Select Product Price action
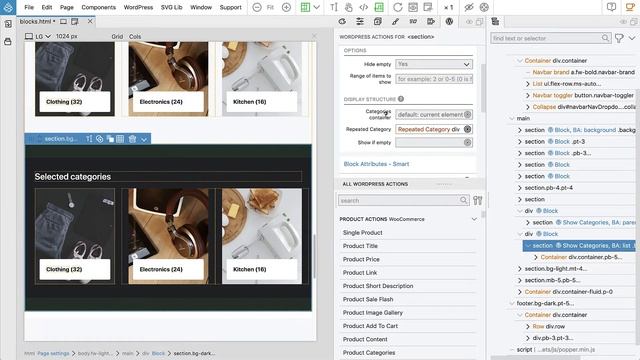The width and height of the screenshot is (640, 360). 361,259
